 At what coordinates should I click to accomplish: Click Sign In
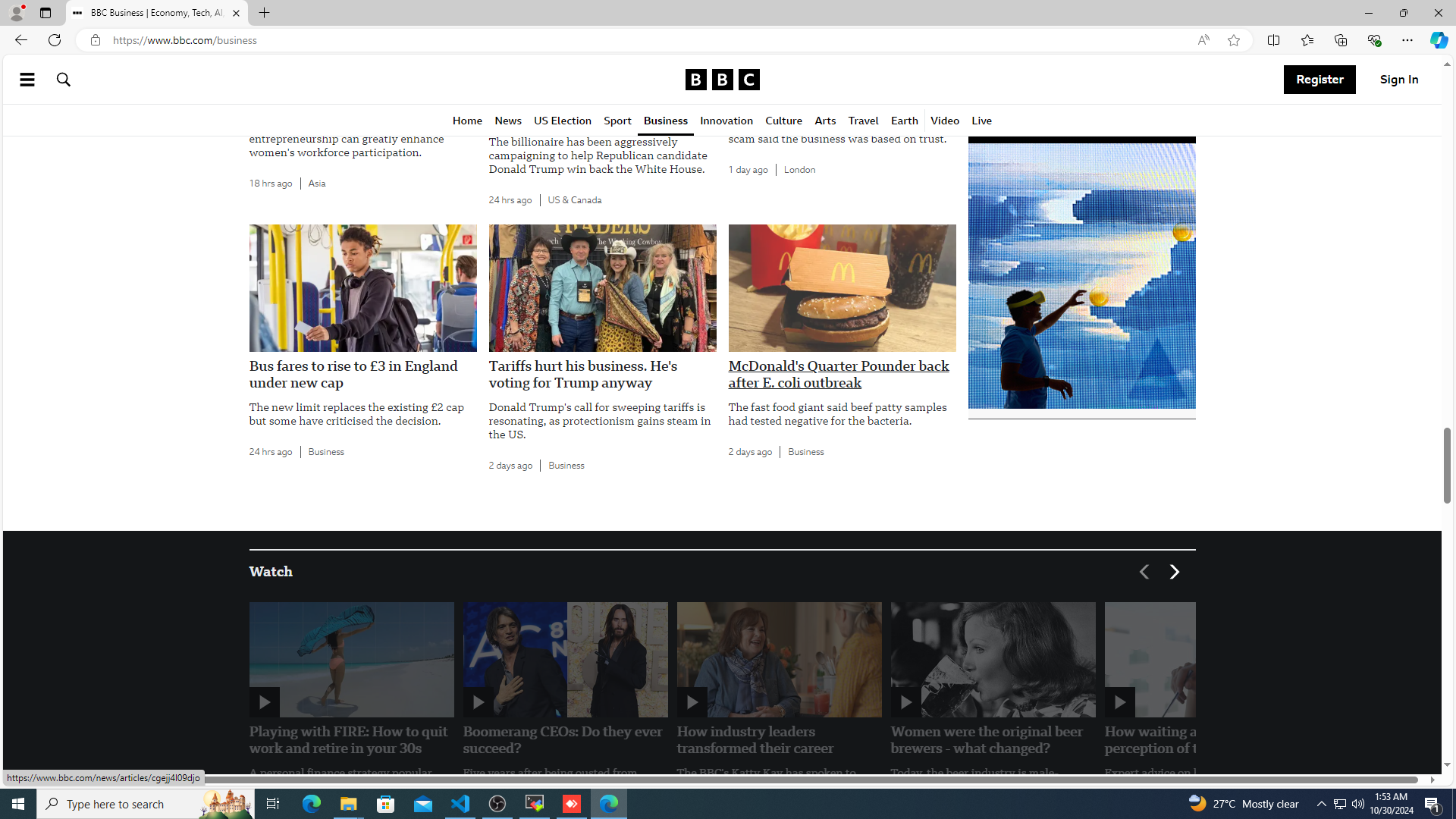coord(1399,80)
